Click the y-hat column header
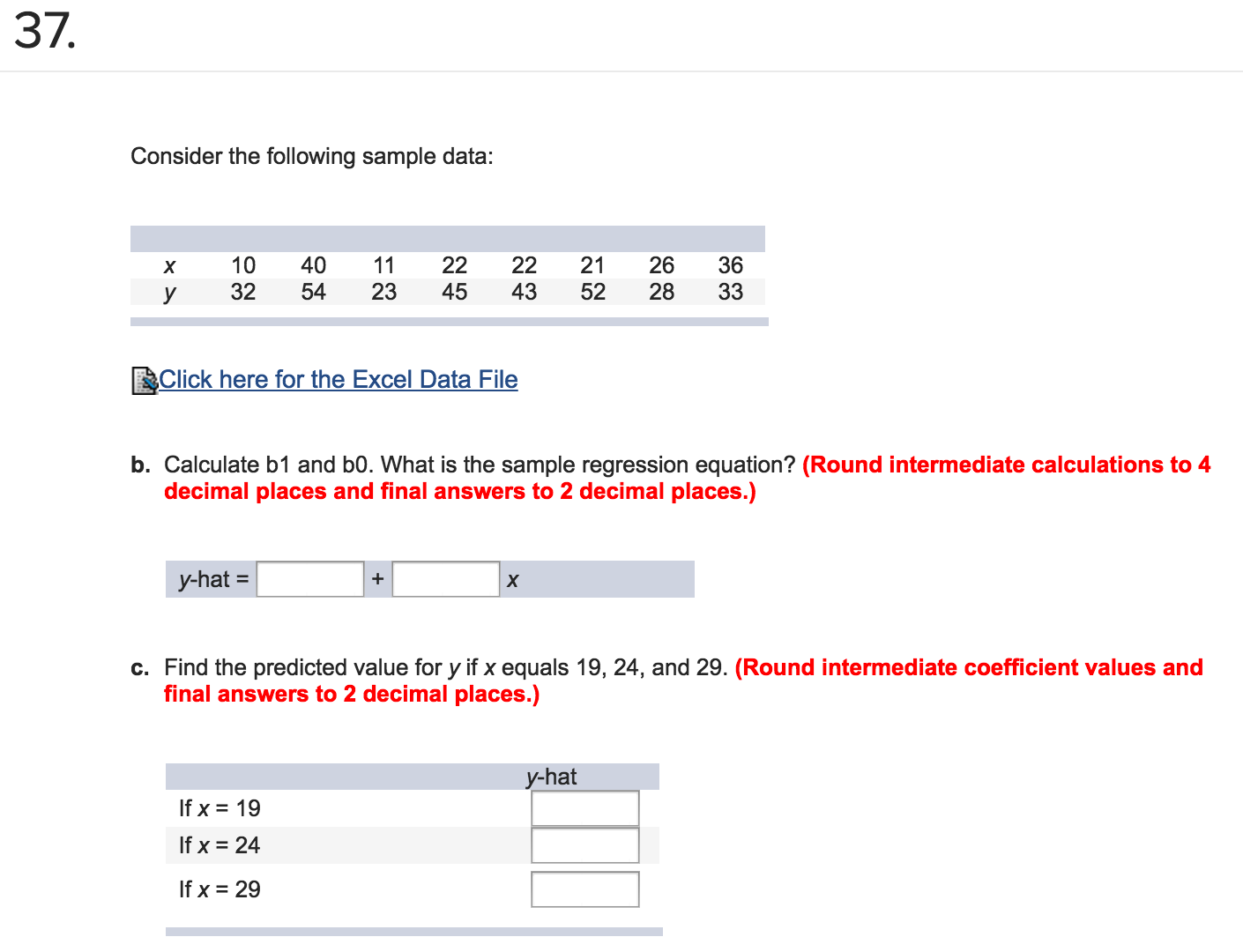The image size is (1243, 952). (551, 777)
